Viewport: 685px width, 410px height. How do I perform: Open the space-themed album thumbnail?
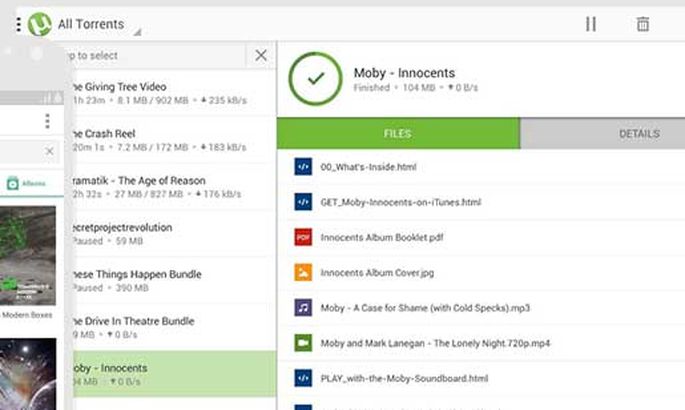click(x=28, y=374)
